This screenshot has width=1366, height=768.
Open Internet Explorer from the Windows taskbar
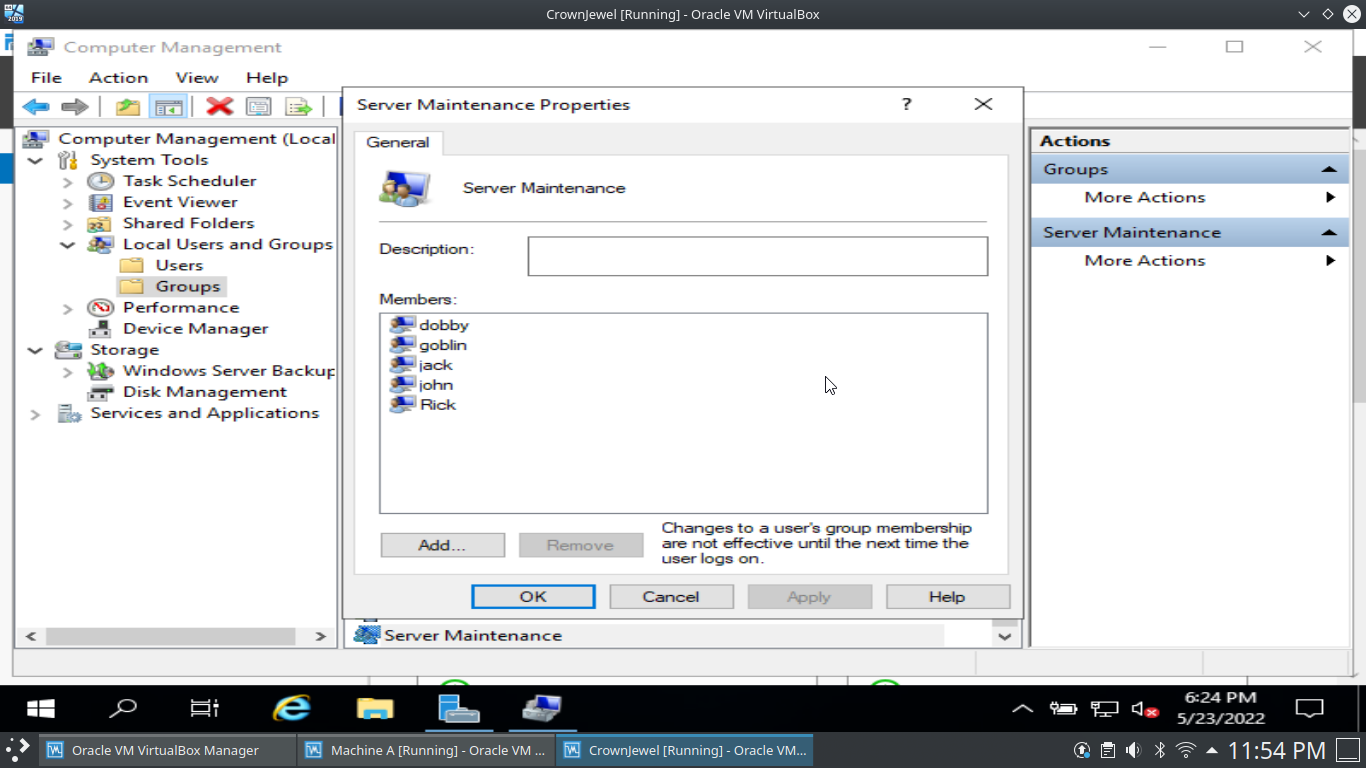291,709
